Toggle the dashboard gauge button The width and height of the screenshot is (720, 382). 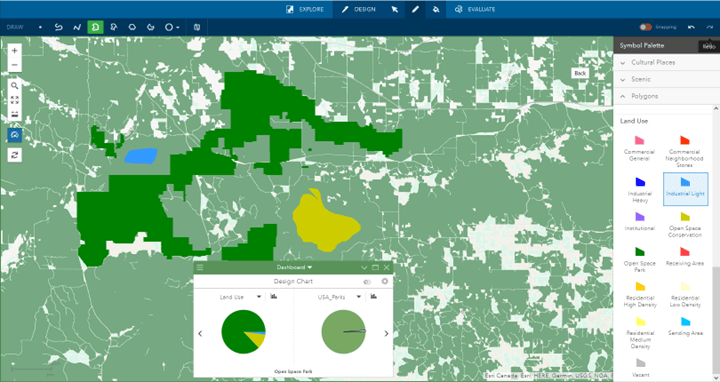point(14,135)
